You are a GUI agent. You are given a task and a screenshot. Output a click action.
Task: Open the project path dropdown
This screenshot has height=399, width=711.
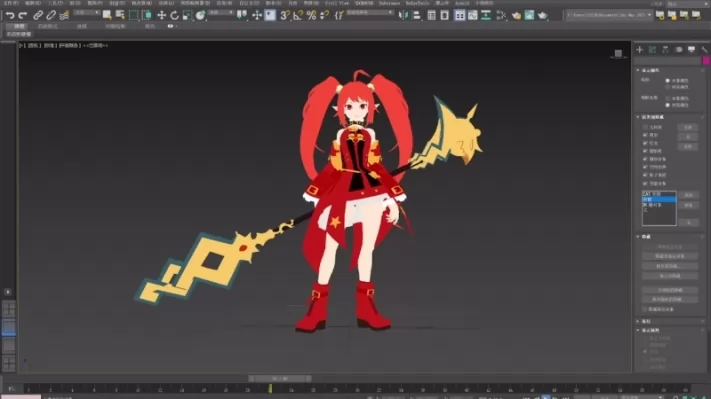coord(609,15)
